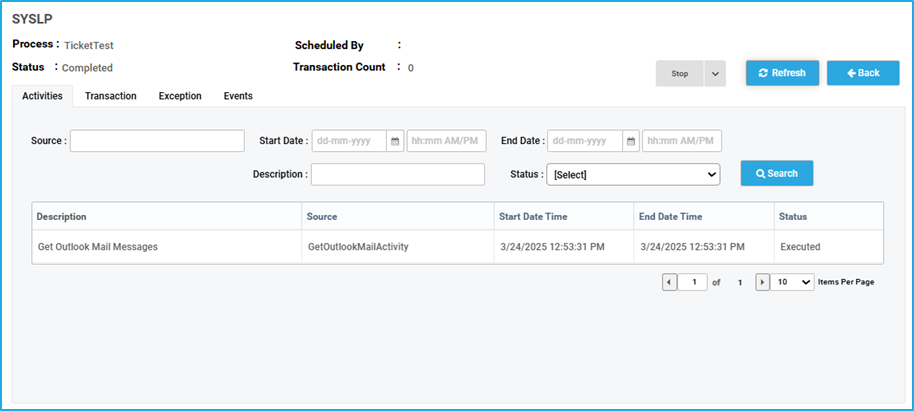Switch to the Transaction tab
Screen dimensions: 914x411
(111, 96)
